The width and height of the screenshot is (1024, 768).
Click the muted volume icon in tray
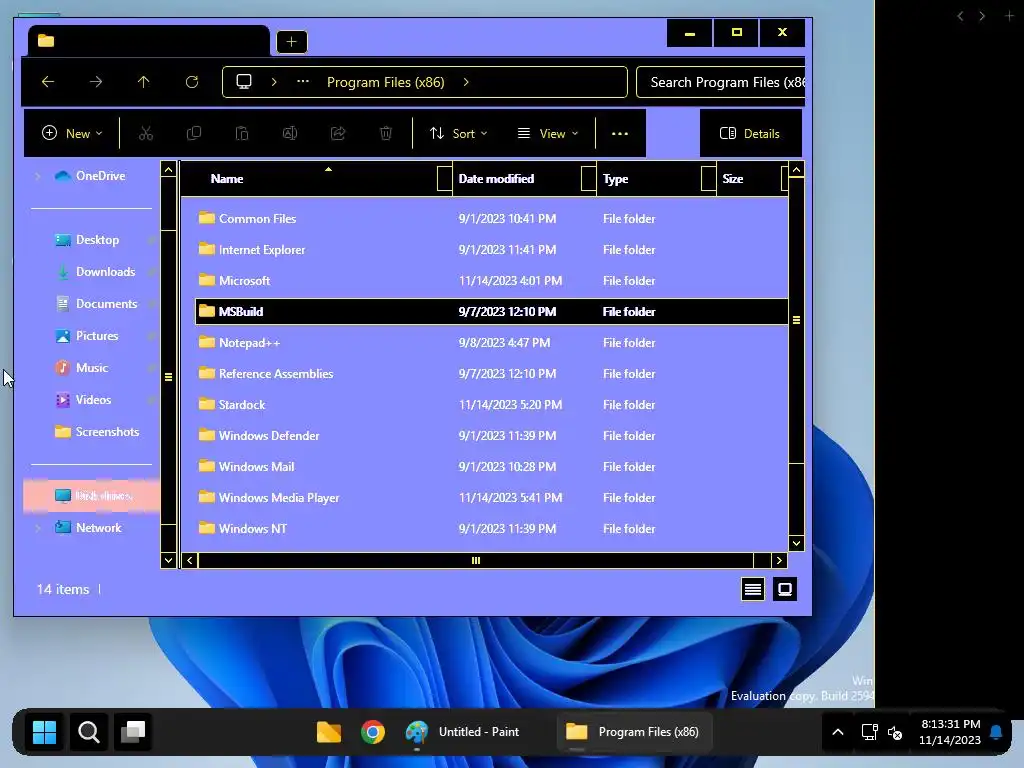tap(895, 733)
